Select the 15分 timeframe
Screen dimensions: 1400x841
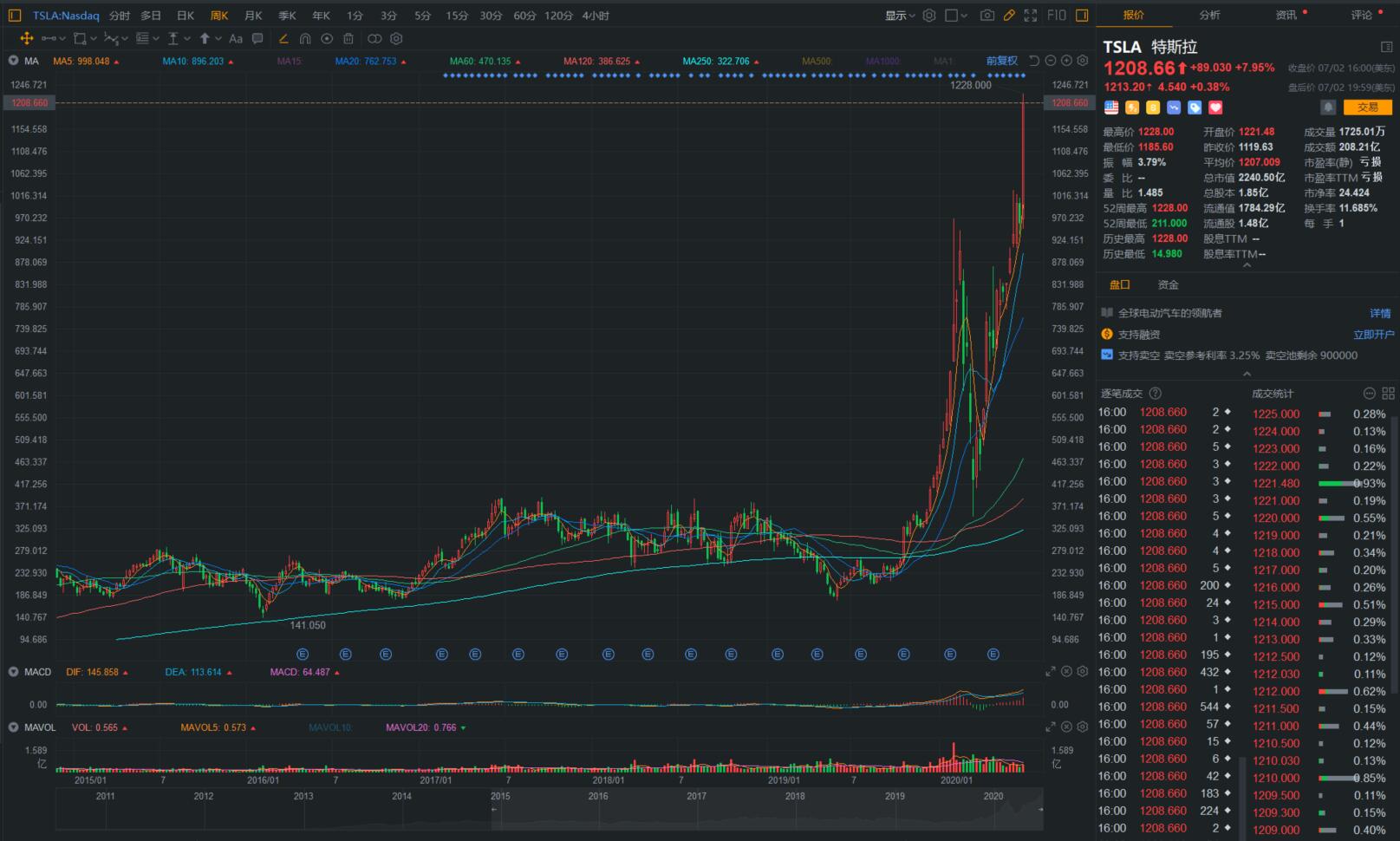point(457,16)
